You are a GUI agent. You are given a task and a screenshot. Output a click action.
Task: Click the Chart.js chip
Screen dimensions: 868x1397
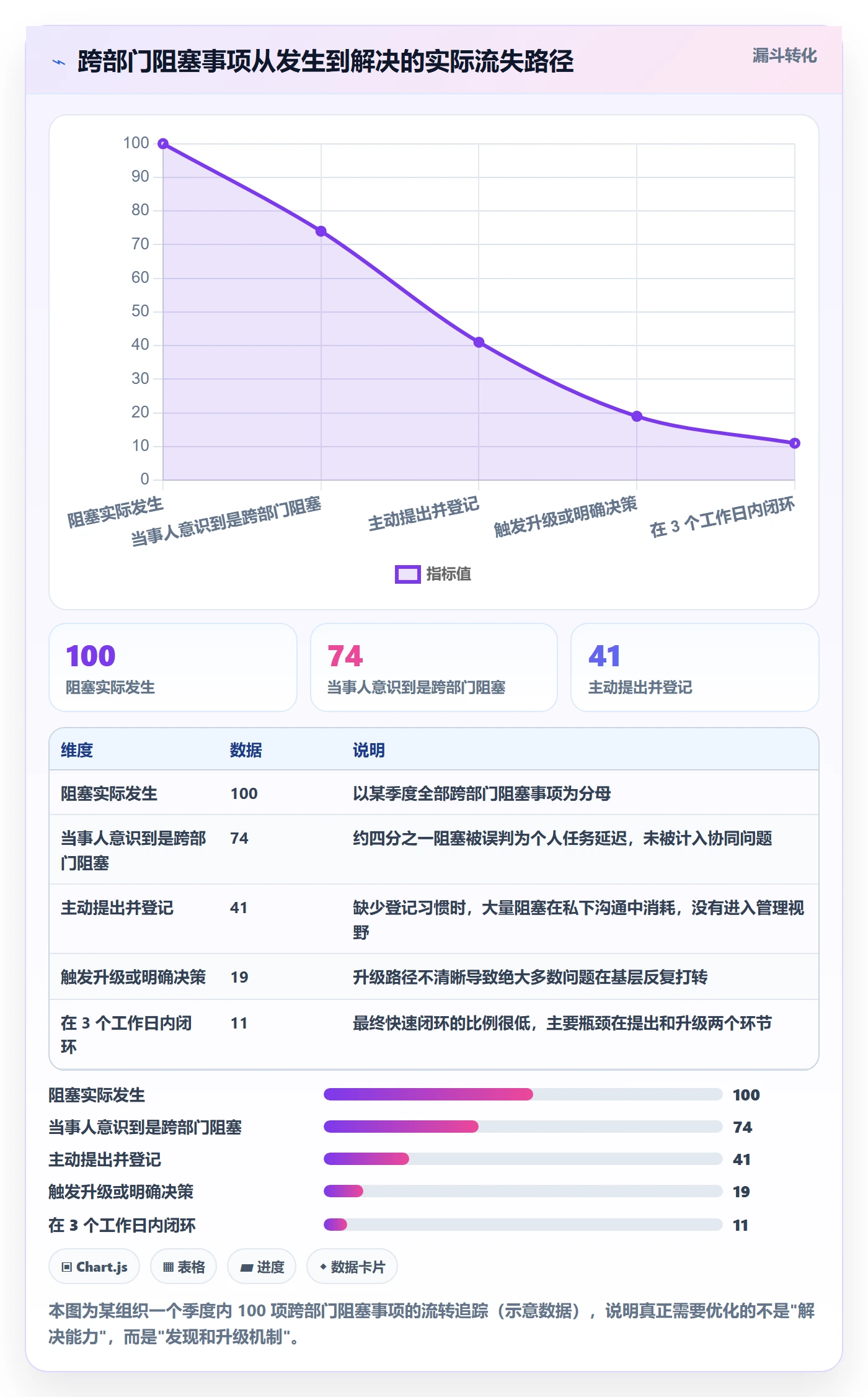[94, 1267]
